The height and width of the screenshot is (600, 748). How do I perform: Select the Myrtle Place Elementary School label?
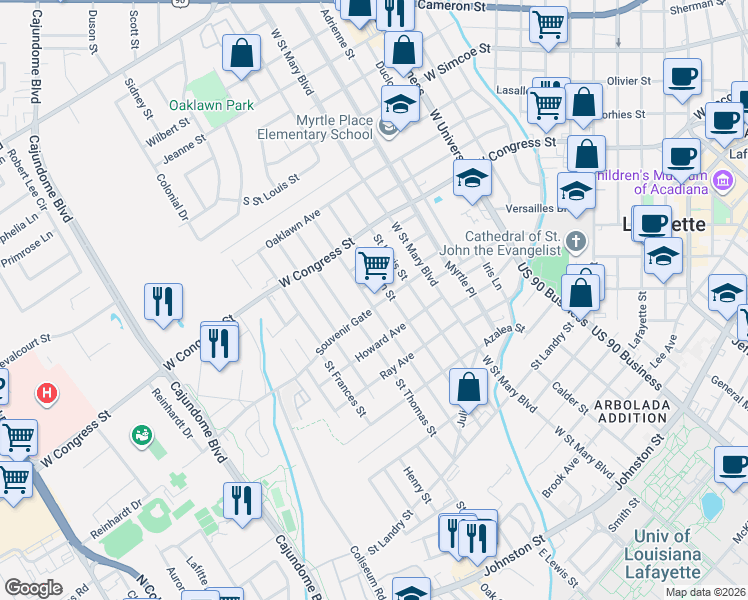point(315,127)
